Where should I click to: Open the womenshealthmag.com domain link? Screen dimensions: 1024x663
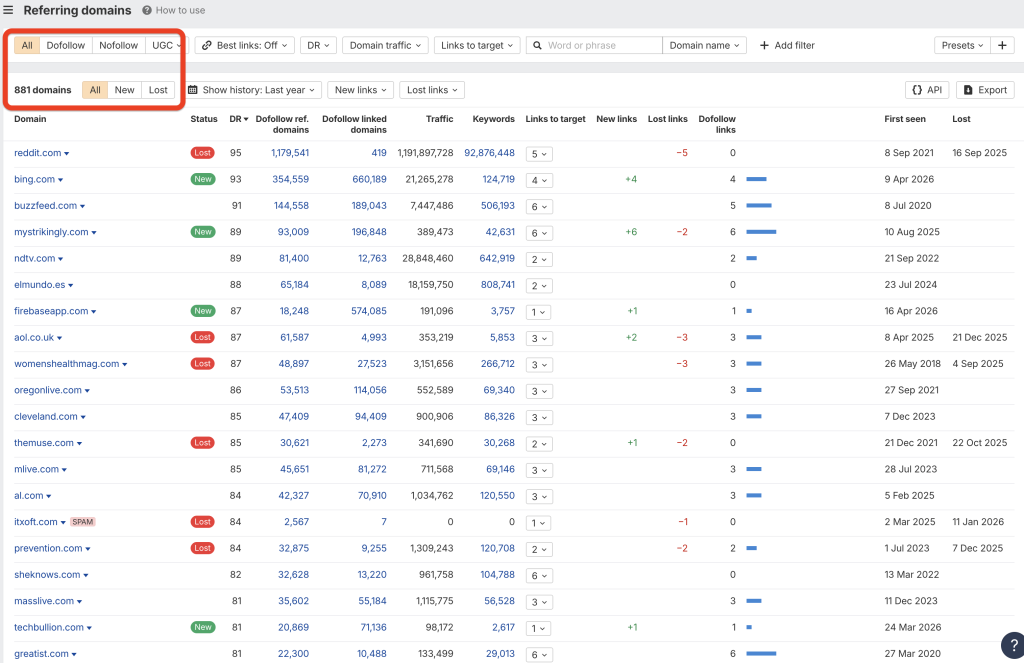[67, 364]
